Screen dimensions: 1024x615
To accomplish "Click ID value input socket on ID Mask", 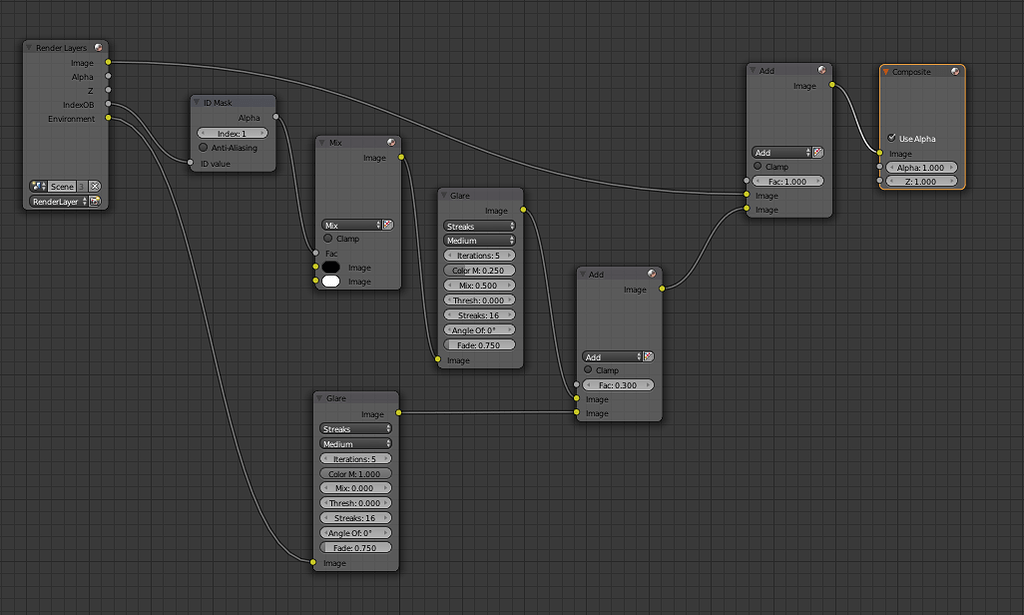I will (x=191, y=163).
